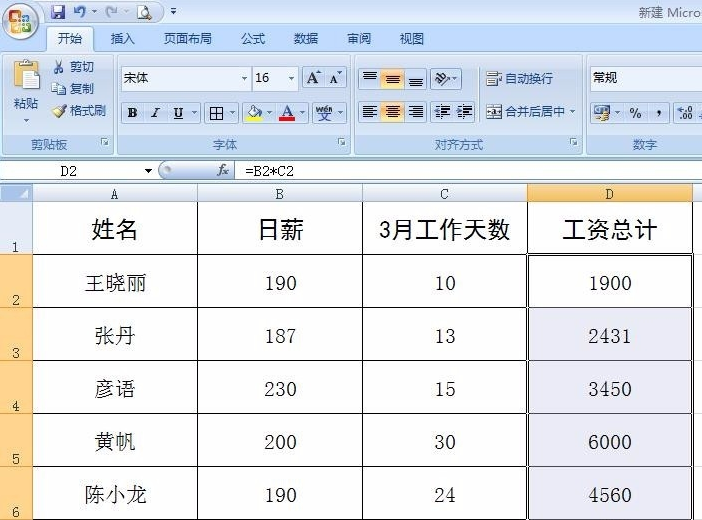Click the Office button logo
The width and height of the screenshot is (702, 520).
20,21
